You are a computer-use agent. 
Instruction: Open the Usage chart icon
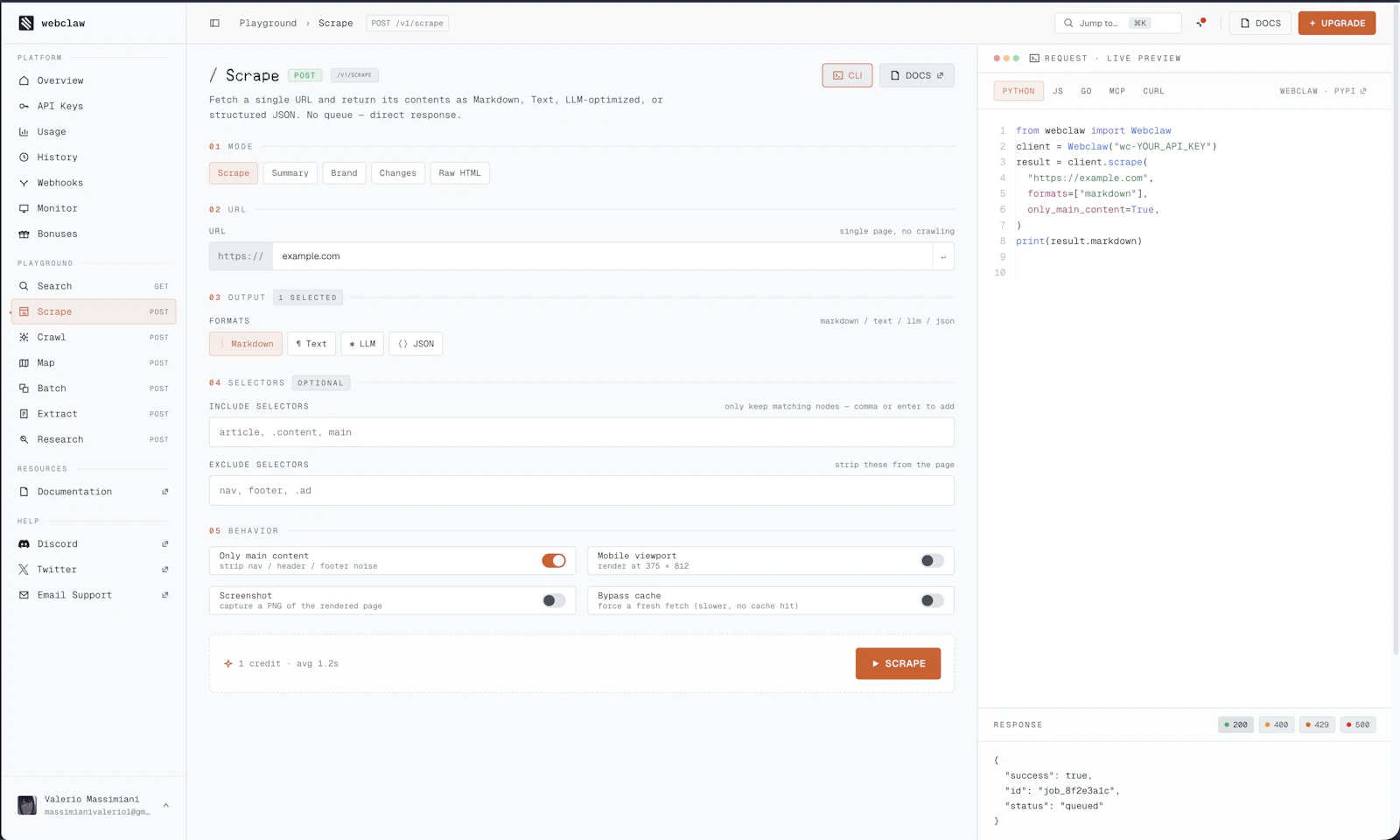(24, 132)
